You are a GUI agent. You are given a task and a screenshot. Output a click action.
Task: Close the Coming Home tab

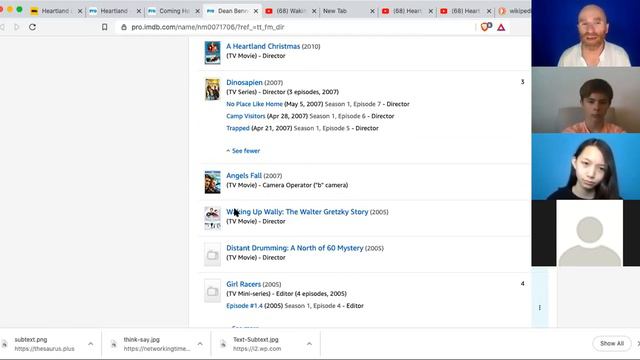(x=198, y=11)
